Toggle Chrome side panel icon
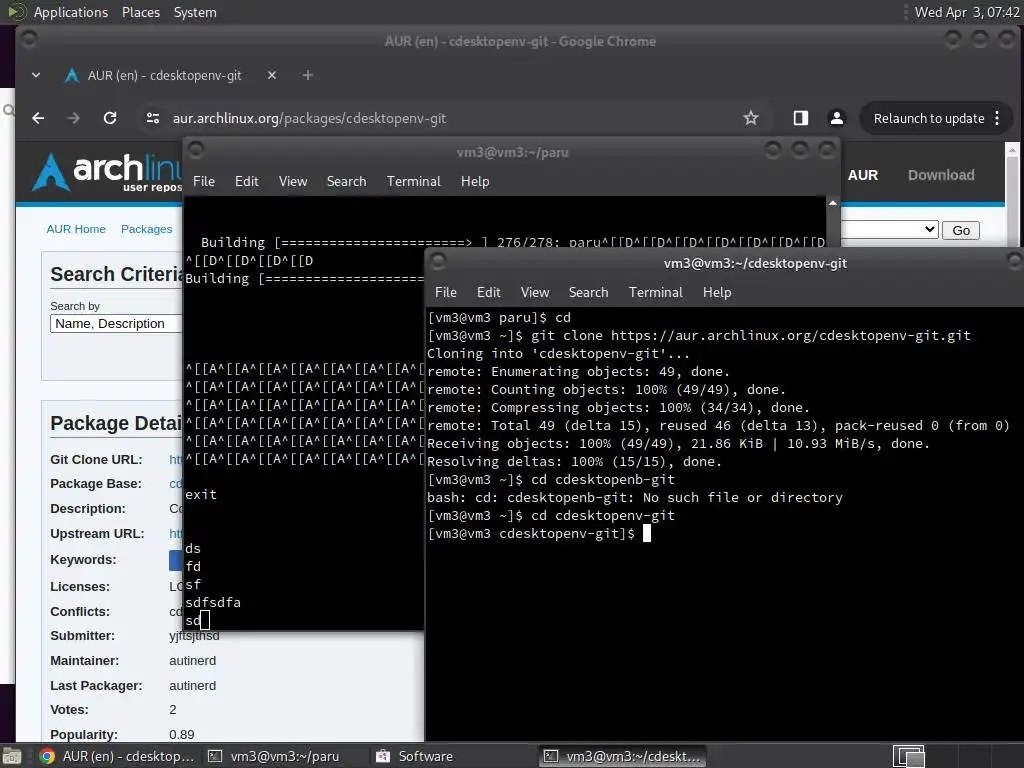The height and width of the screenshot is (768, 1024). [x=801, y=118]
